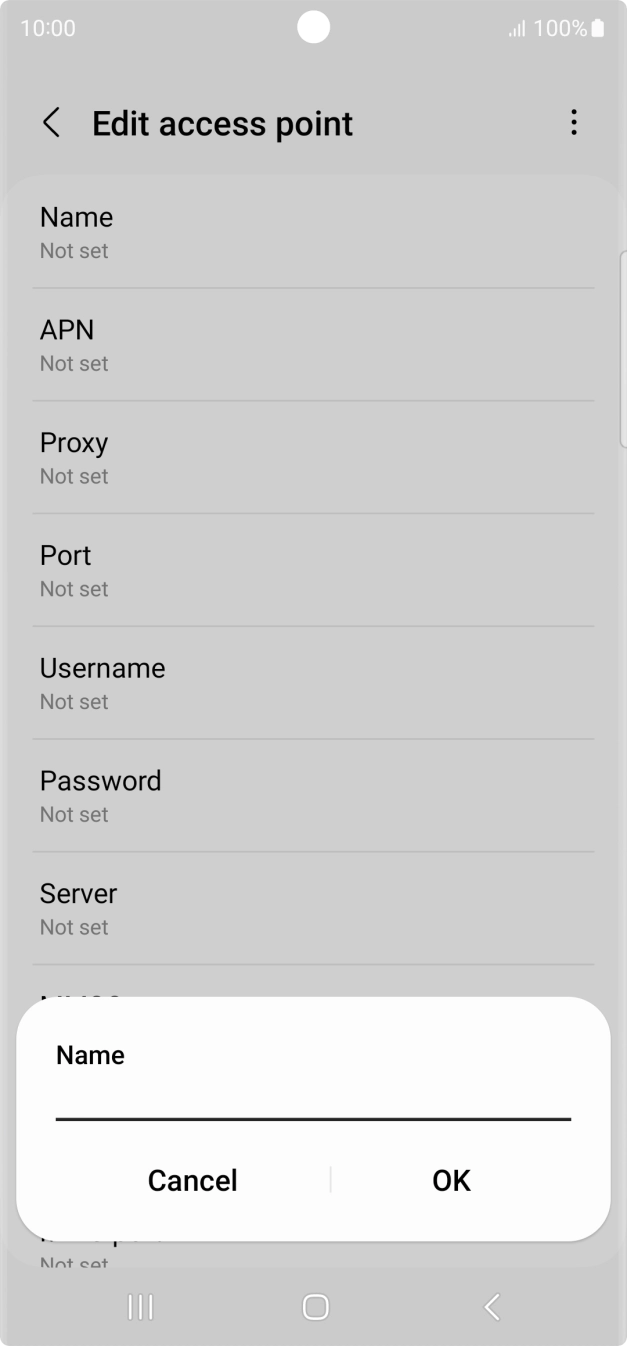The width and height of the screenshot is (627, 1346).
Task: Open the three-dot overflow menu
Action: tap(574, 122)
